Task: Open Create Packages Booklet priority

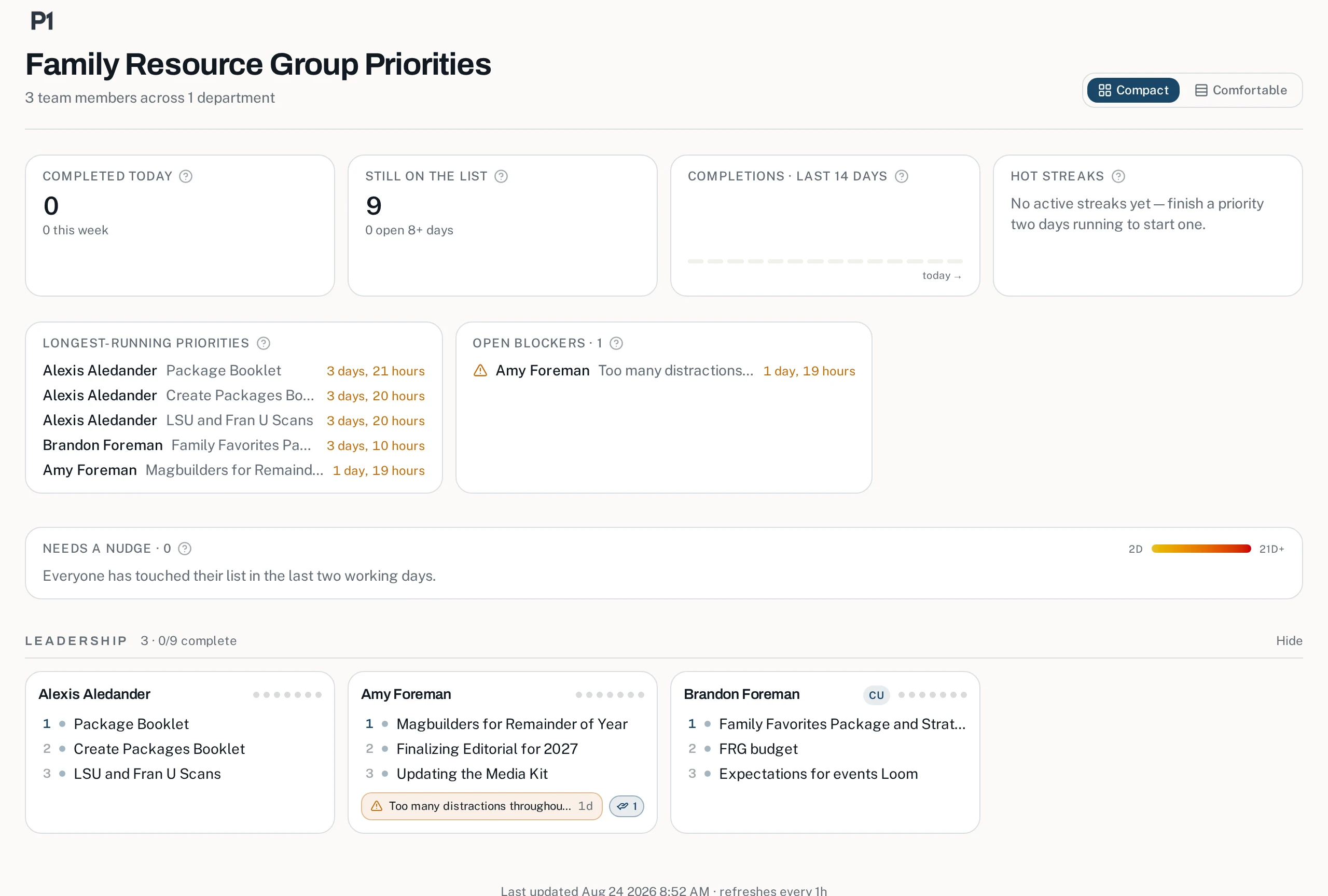Action: (x=159, y=749)
